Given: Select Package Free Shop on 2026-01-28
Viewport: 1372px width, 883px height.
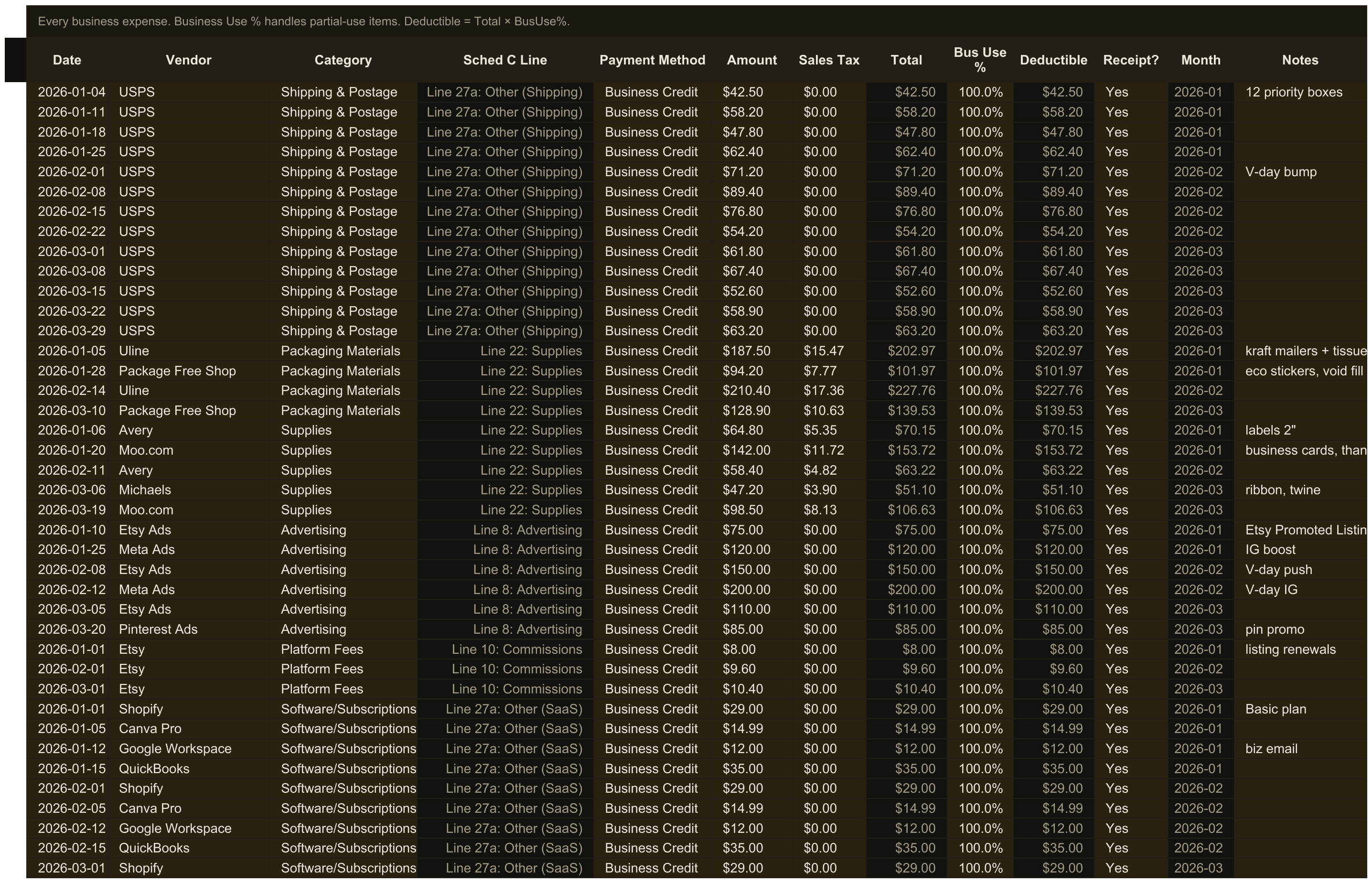Looking at the screenshot, I should [189, 371].
